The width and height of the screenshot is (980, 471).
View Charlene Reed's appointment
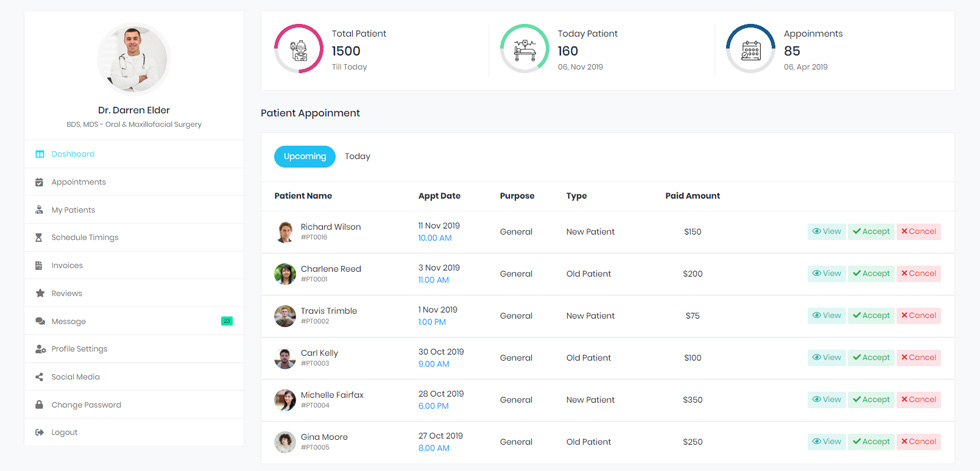pyautogui.click(x=826, y=274)
